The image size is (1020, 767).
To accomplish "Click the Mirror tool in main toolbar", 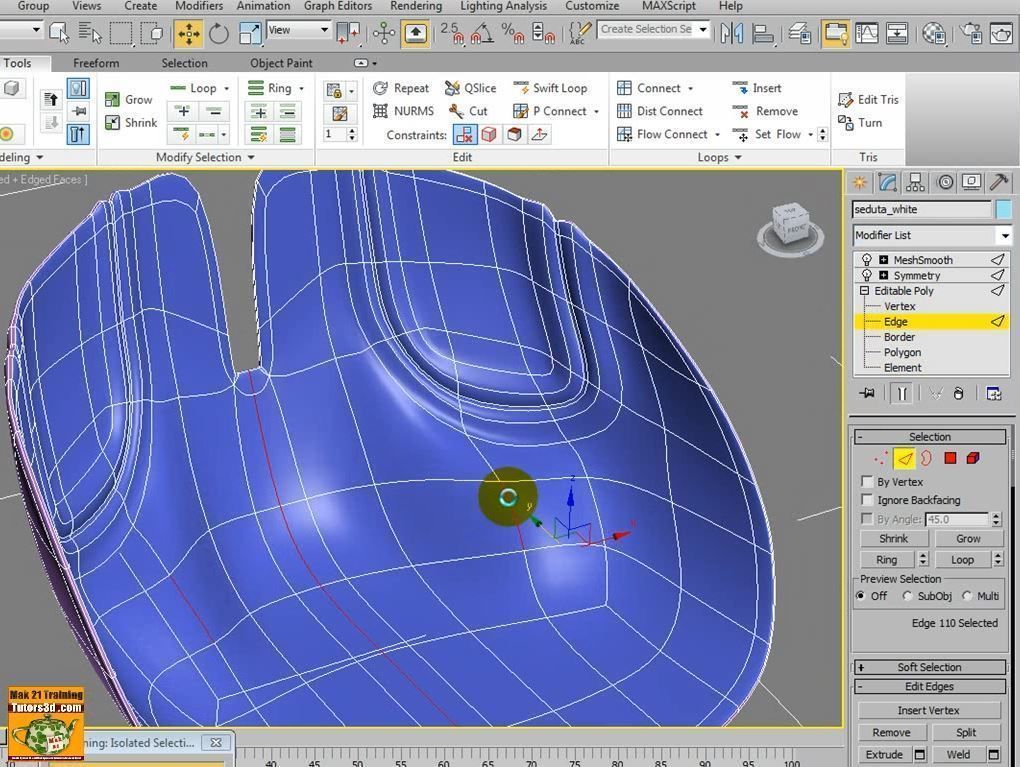I will coord(732,33).
